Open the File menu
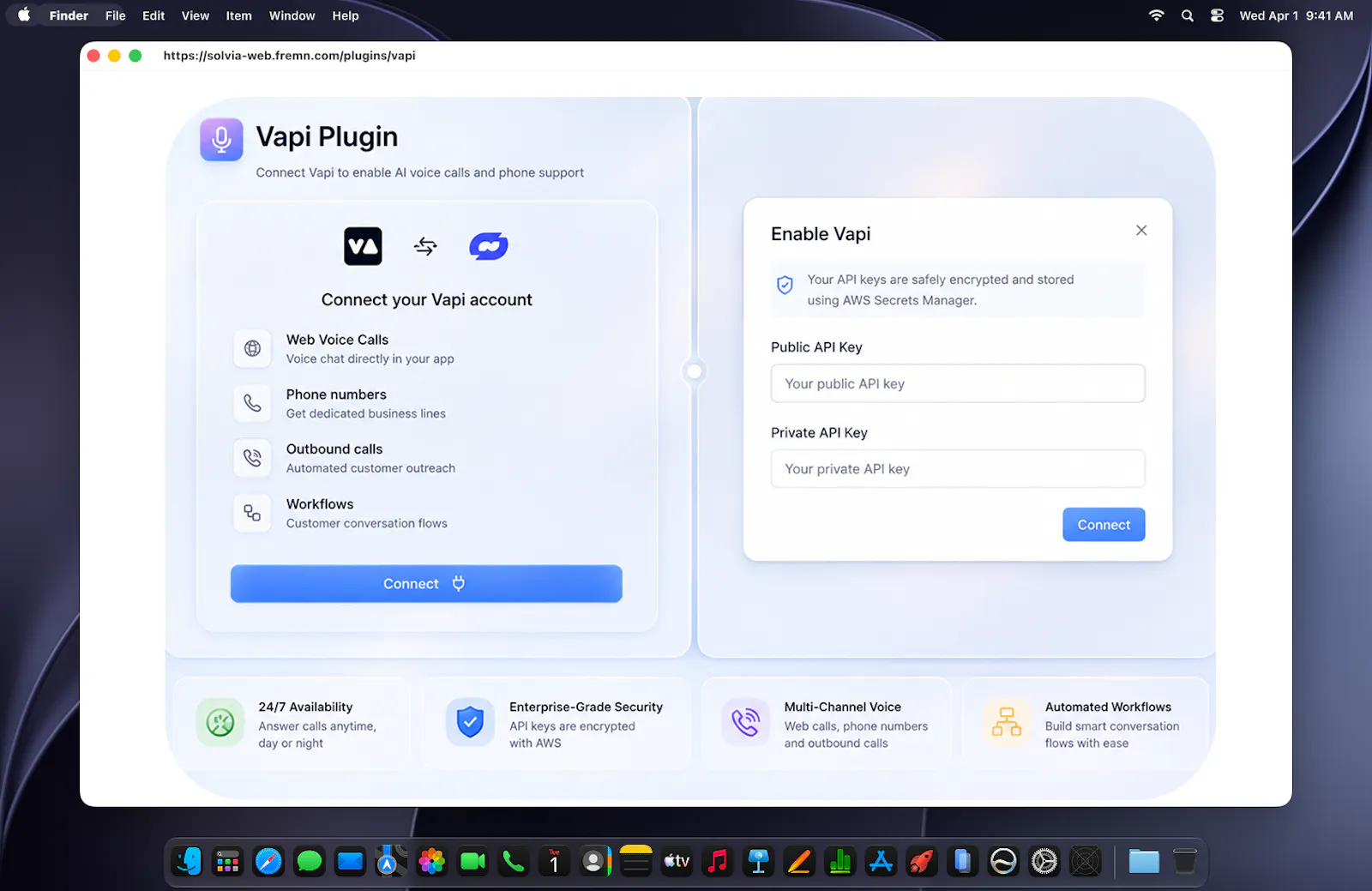1372x891 pixels. click(x=116, y=15)
